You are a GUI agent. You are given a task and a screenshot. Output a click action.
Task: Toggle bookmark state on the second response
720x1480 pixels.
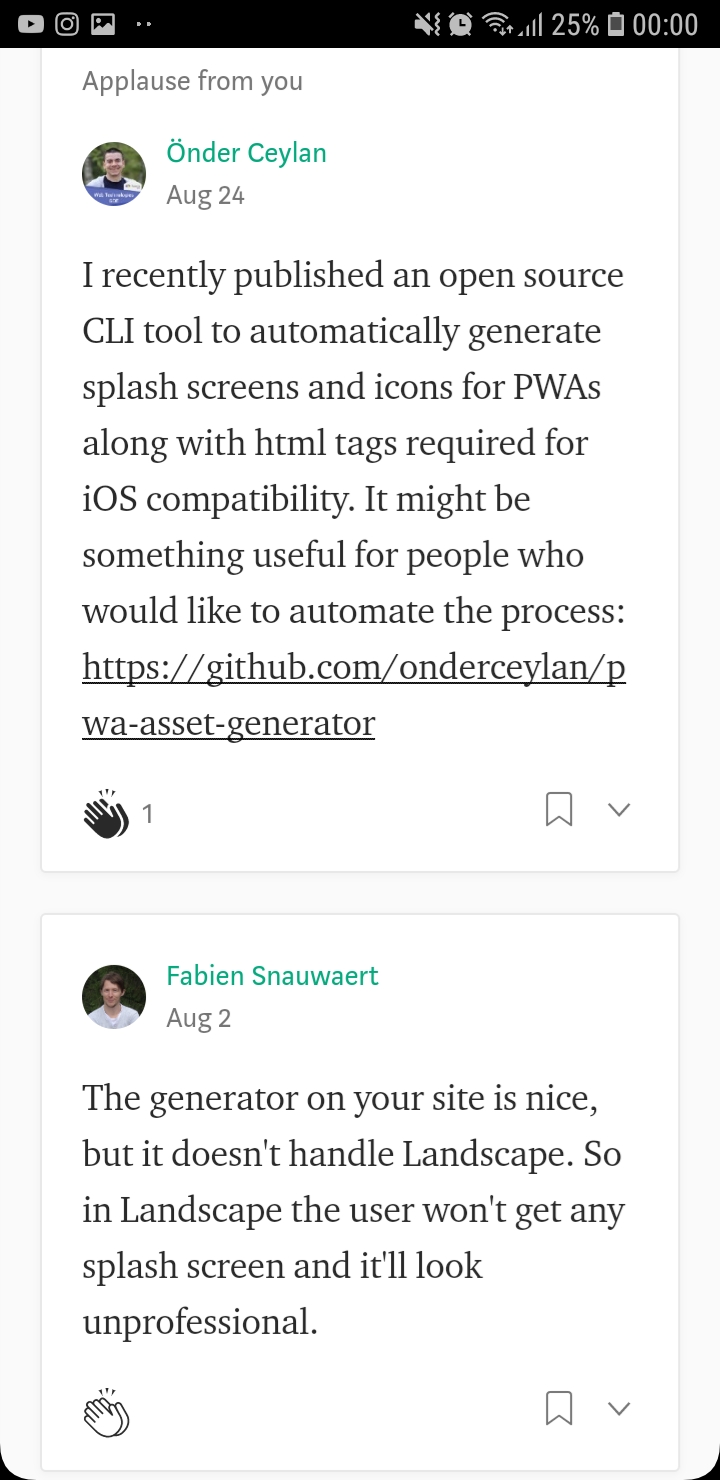click(559, 1407)
